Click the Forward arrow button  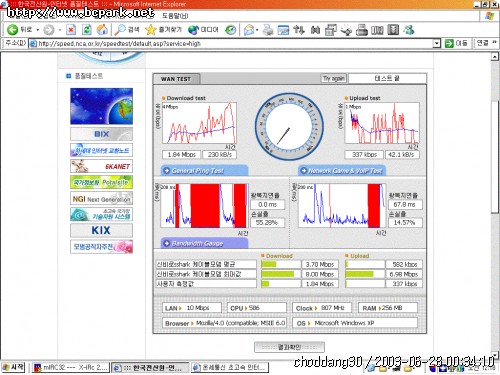(x=49, y=30)
